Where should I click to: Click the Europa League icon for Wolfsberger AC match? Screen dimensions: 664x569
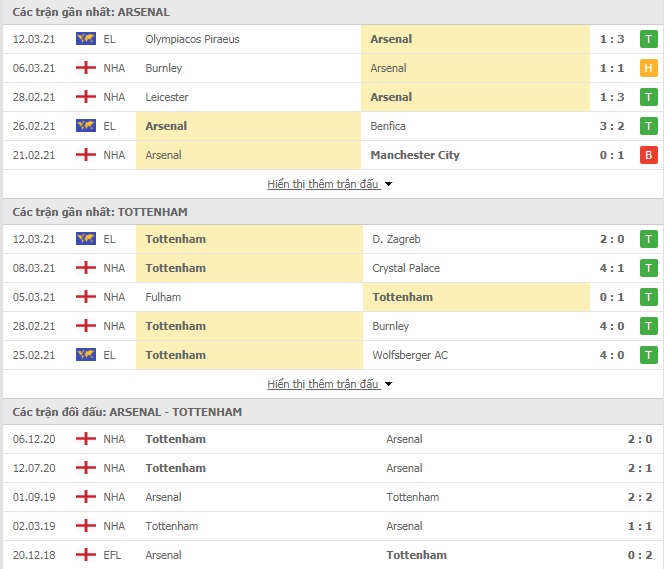pos(86,355)
